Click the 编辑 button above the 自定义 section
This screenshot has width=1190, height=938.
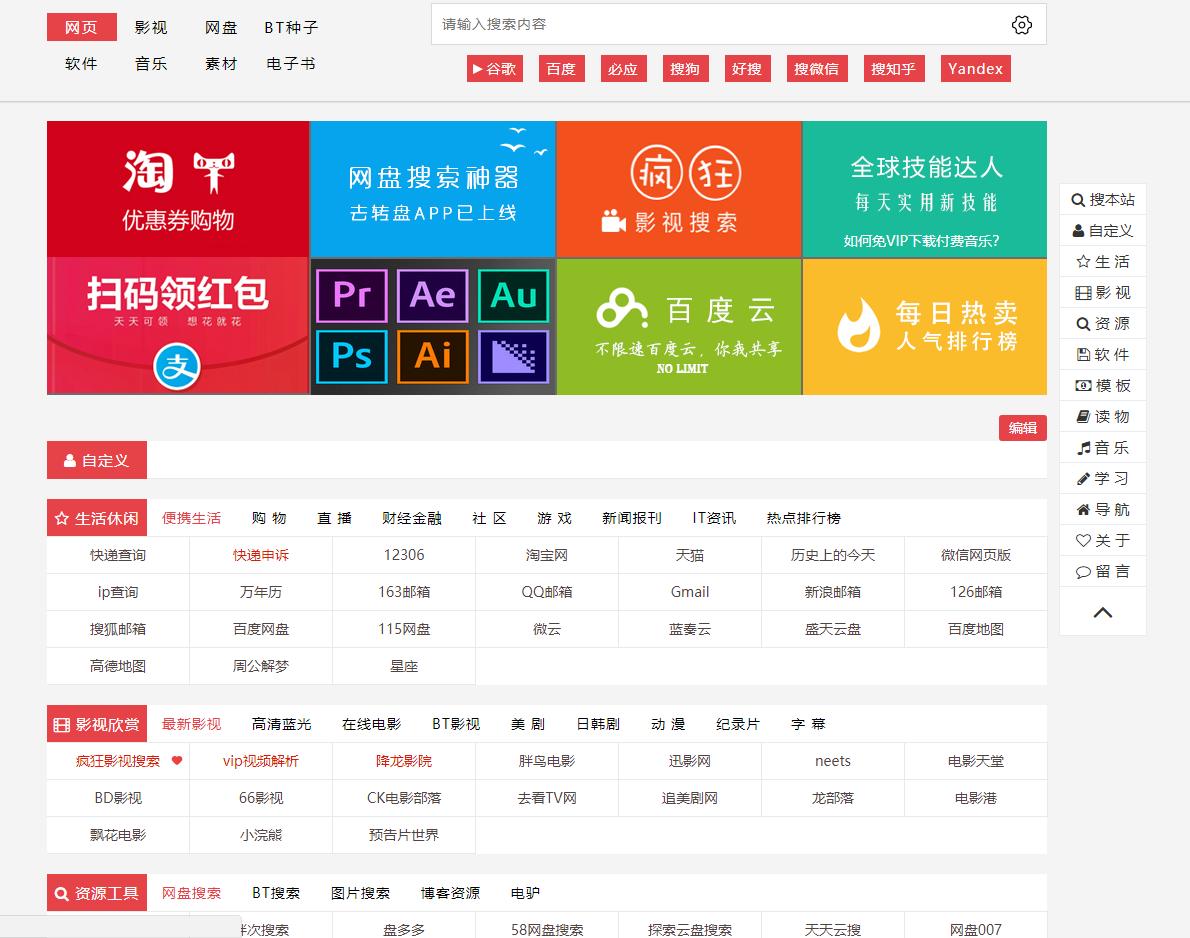(1022, 427)
